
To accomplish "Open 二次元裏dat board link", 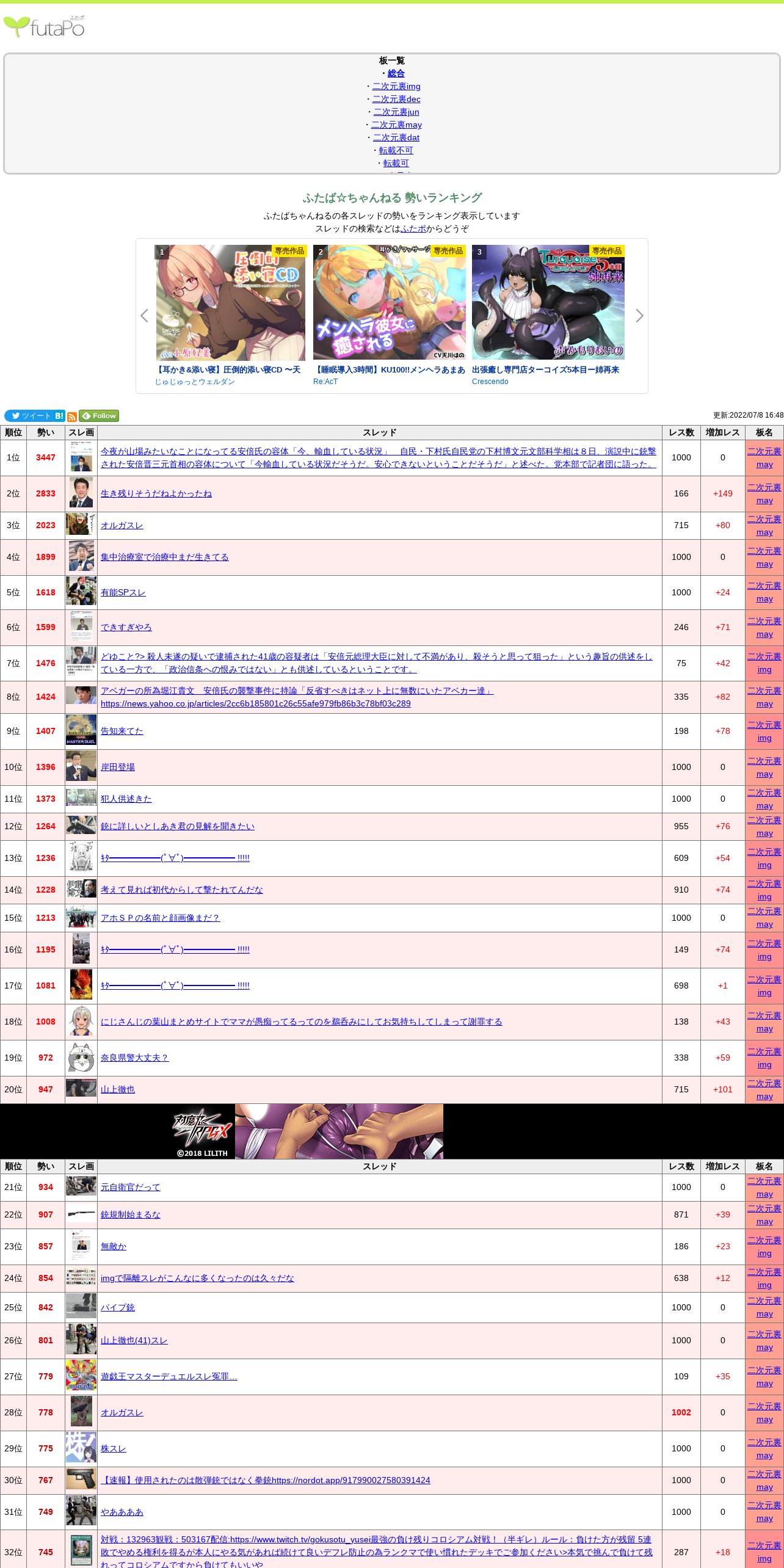I will point(396,137).
